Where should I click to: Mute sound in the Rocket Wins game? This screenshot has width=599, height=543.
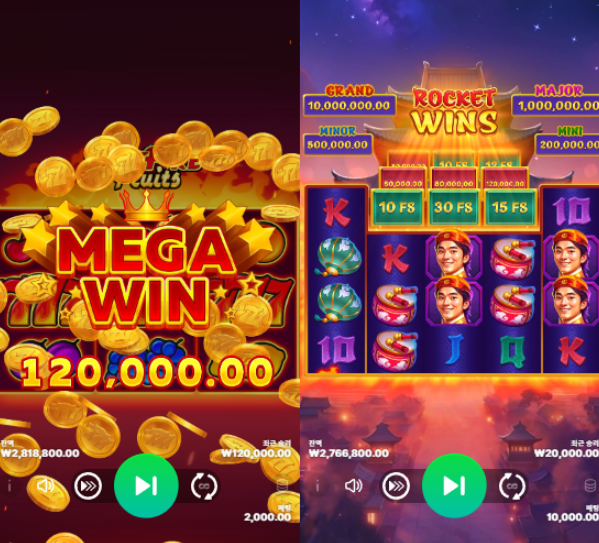pyautogui.click(x=353, y=486)
